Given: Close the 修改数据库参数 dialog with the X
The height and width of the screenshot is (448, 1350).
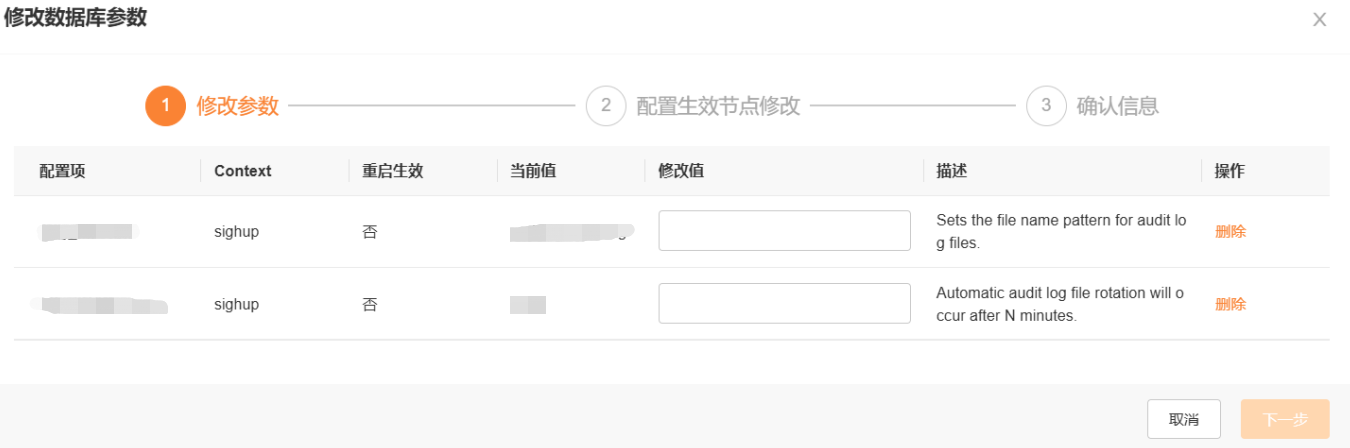Looking at the screenshot, I should 1320,19.
